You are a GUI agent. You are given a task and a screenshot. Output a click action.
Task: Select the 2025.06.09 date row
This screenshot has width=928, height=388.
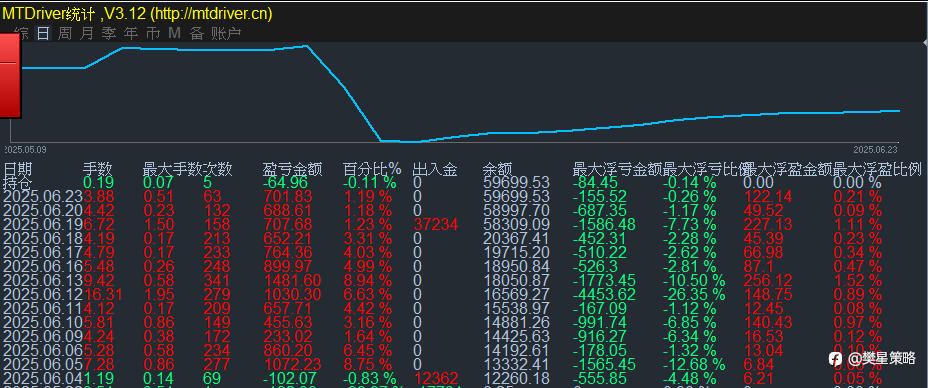(43, 336)
